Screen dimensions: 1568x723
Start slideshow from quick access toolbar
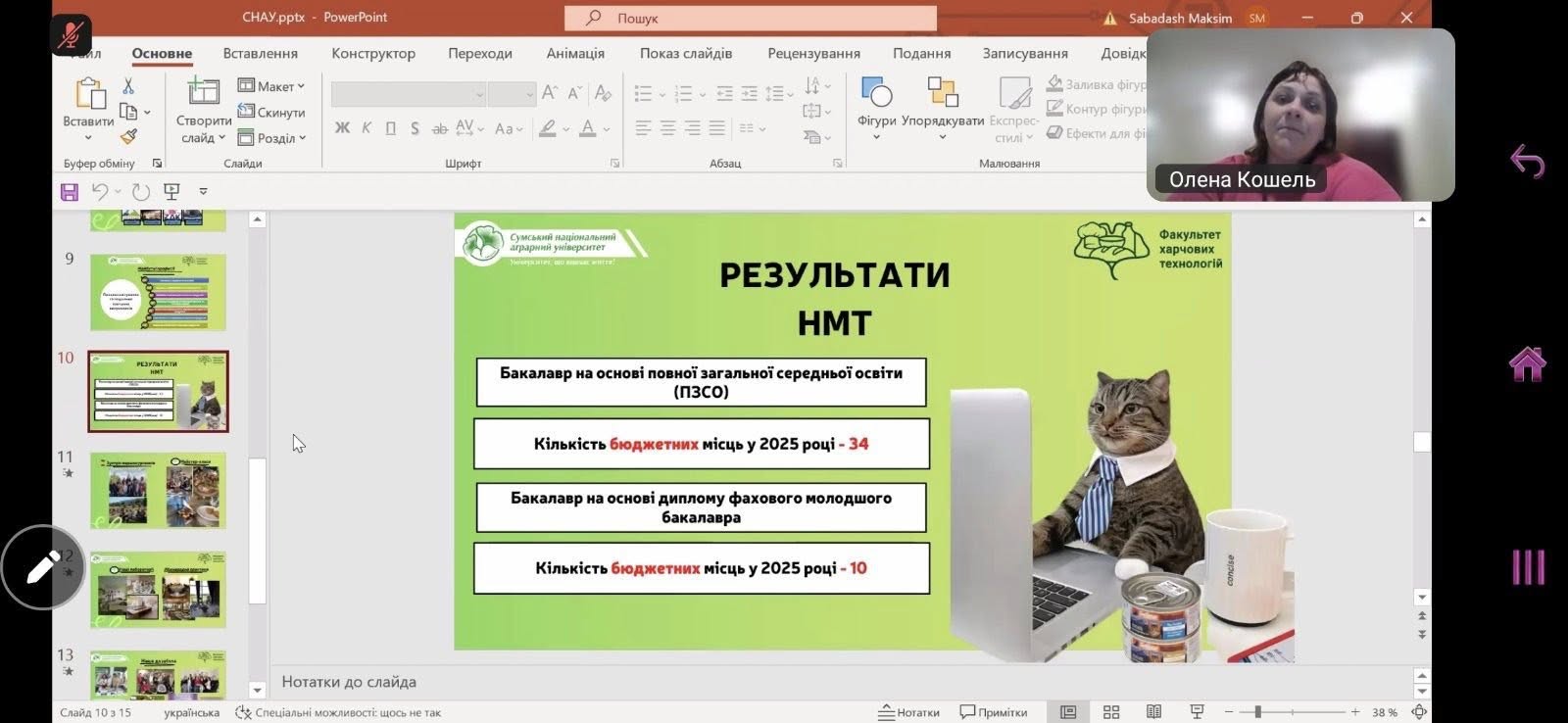[171, 192]
